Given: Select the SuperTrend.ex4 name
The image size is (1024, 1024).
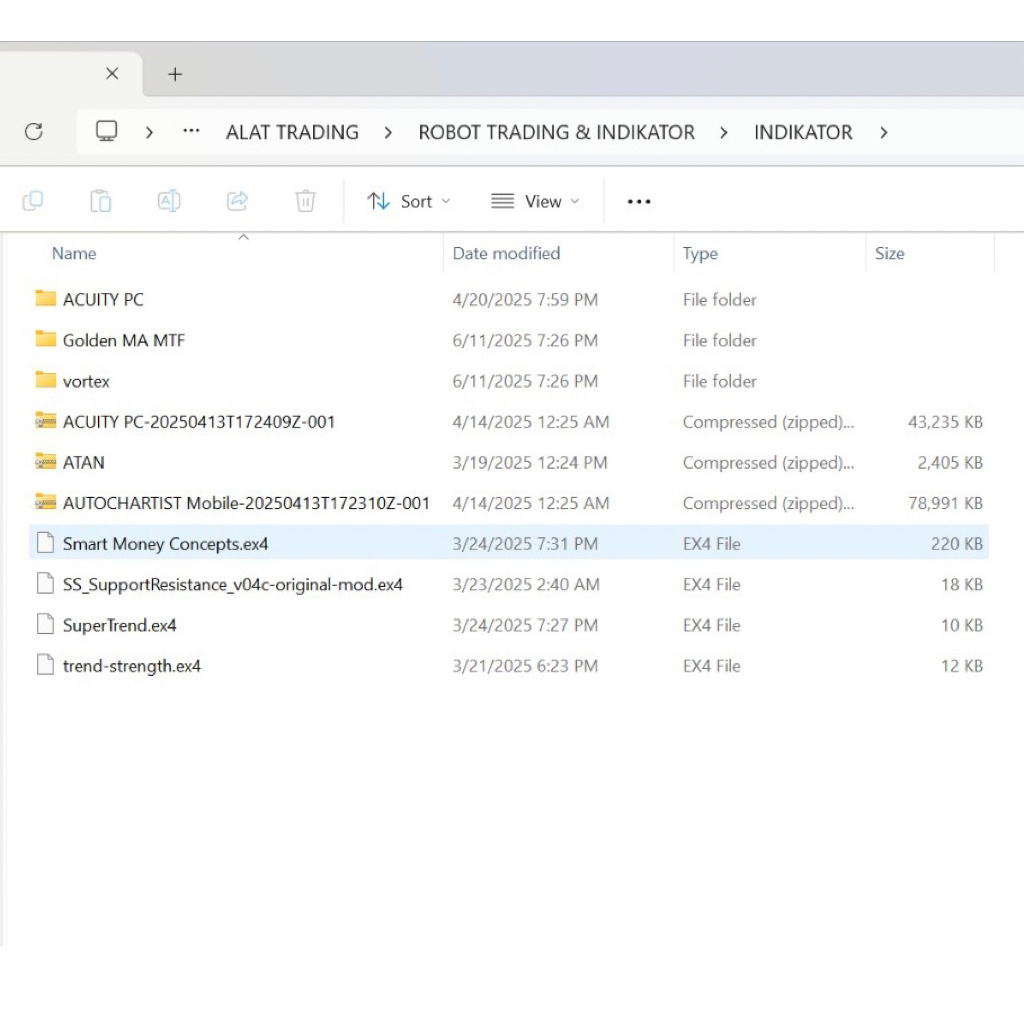Looking at the screenshot, I should click(x=120, y=626).
